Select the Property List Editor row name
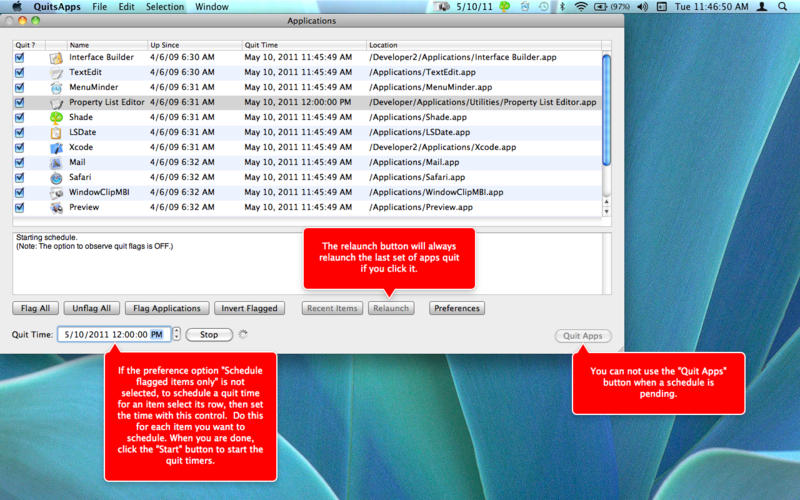Image resolution: width=800 pixels, height=500 pixels. (x=107, y=102)
